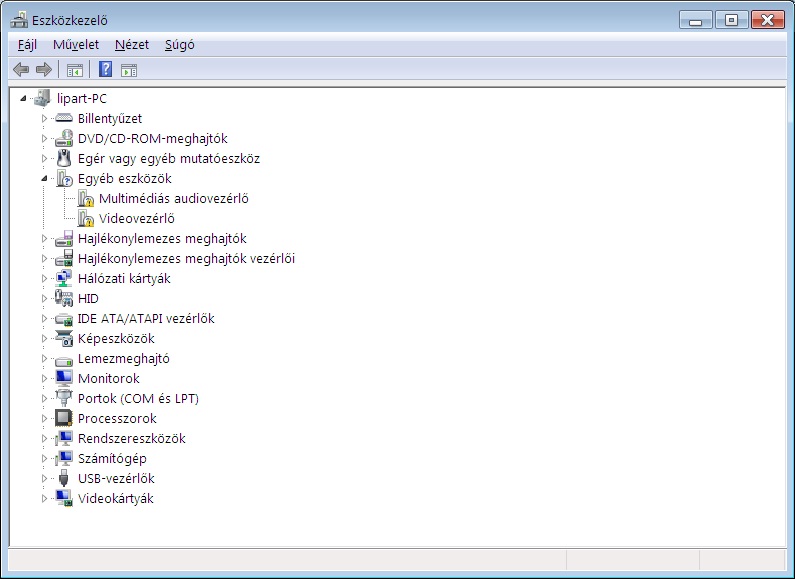
Task: Click the warning icon beside Videovezérlő
Action: pos(86,219)
